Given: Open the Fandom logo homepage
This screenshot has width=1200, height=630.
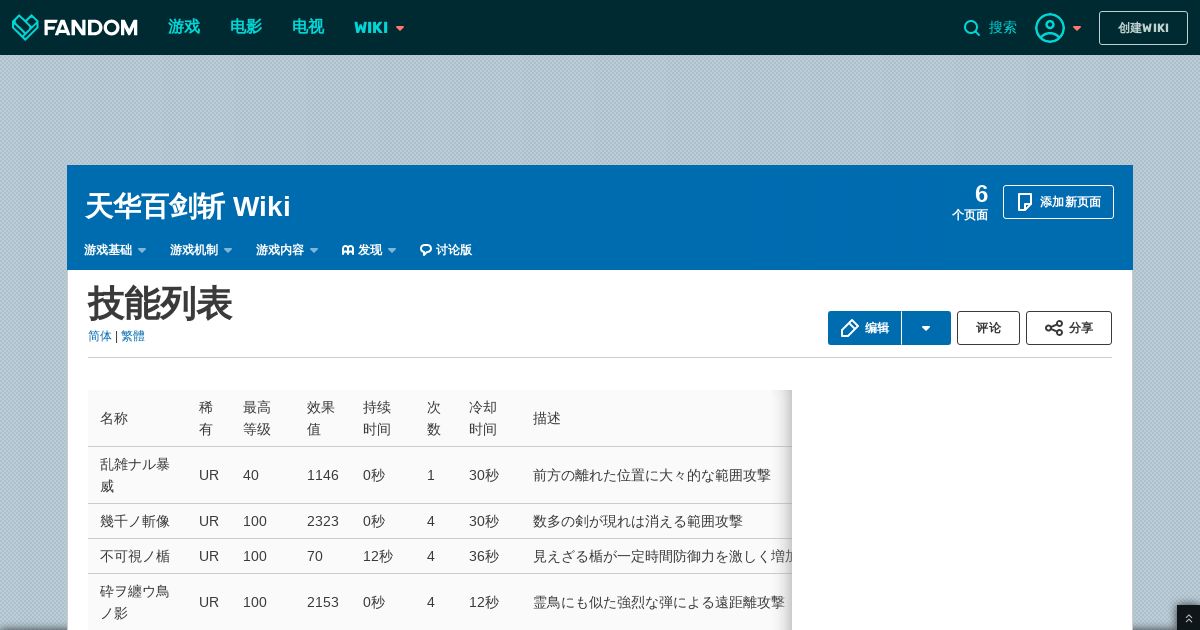Looking at the screenshot, I should 75,27.
